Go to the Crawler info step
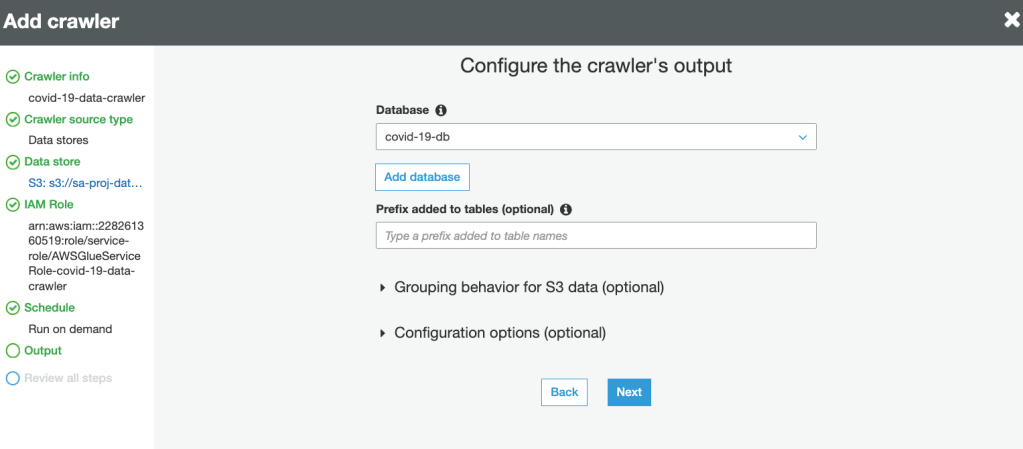The width and height of the screenshot is (1023, 449). coord(56,77)
